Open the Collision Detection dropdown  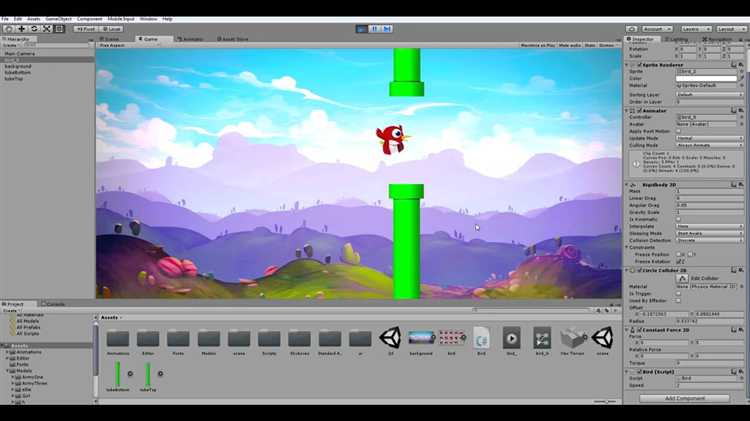710,240
